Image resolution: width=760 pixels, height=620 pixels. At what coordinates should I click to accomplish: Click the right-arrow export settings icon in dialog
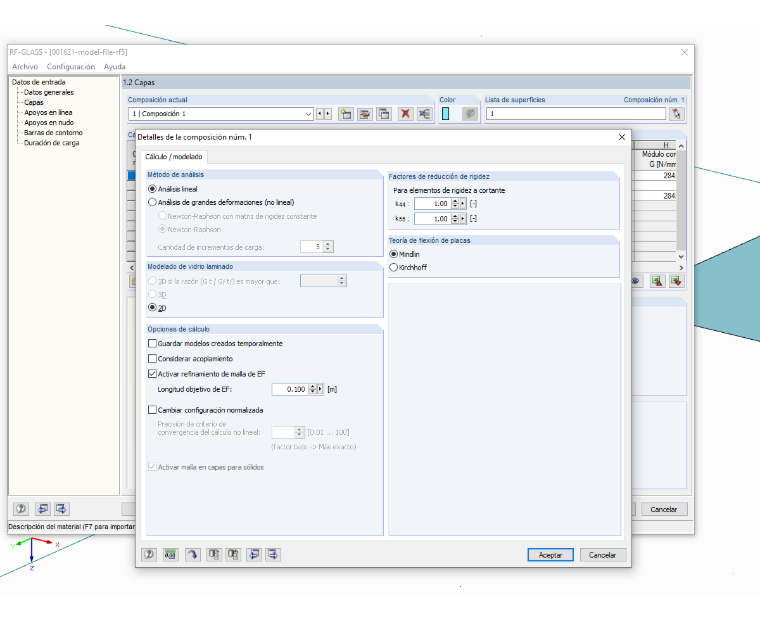[x=273, y=554]
